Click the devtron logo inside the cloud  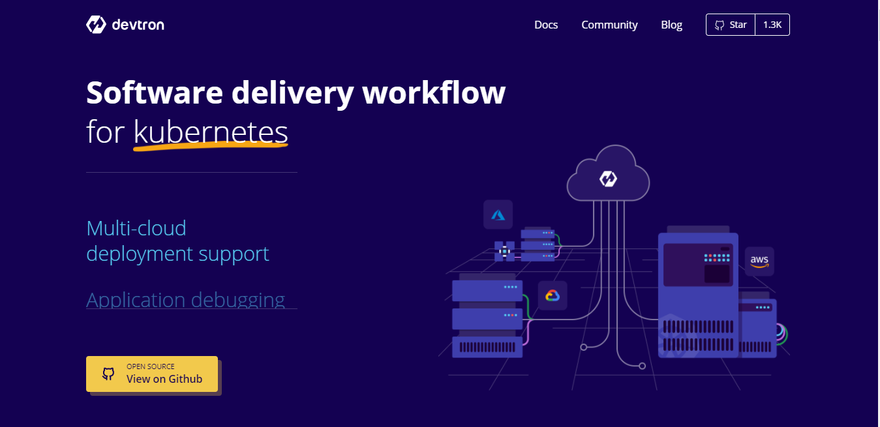[x=608, y=179]
